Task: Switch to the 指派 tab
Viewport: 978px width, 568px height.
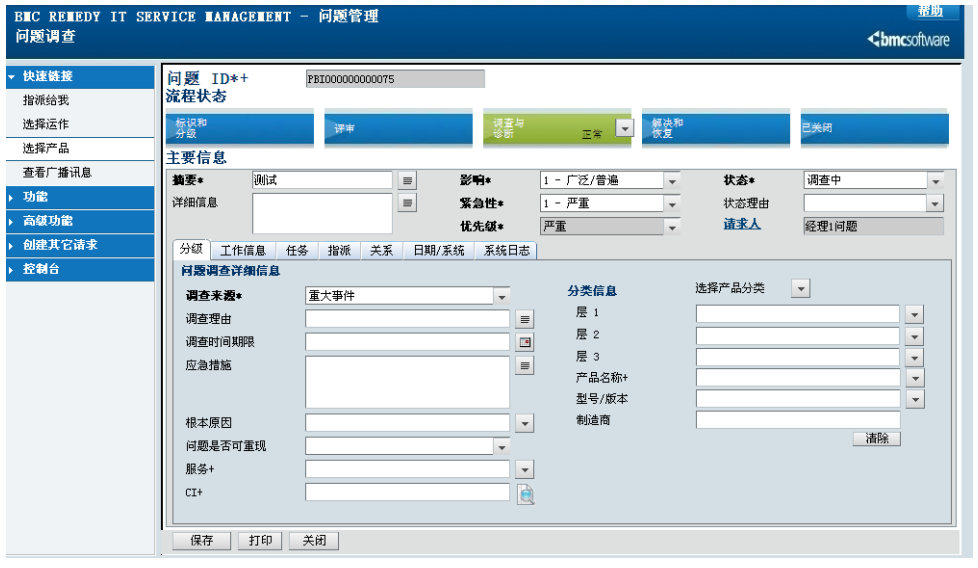Action: (339, 251)
